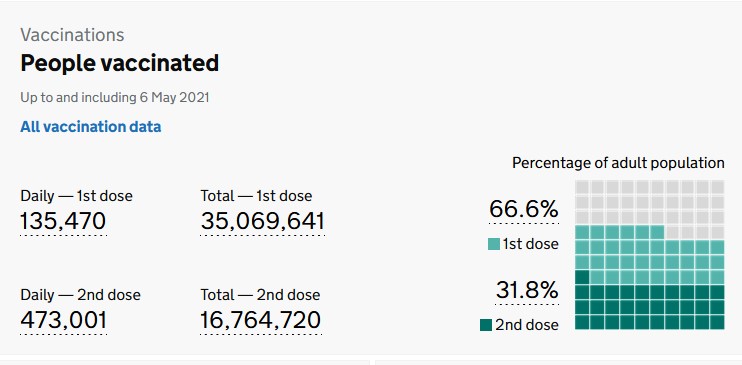This screenshot has width=742, height=365.
Task: Click the light teal 1st dose legend swatch
Action: (494, 244)
